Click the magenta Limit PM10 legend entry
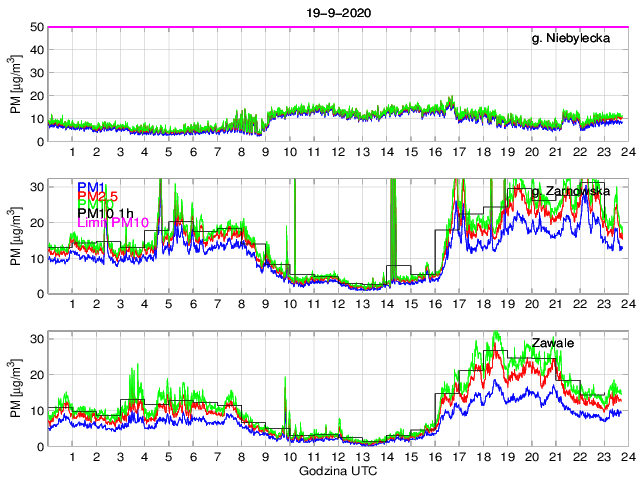Viewport: 640px width, 480px height. [x=113, y=222]
